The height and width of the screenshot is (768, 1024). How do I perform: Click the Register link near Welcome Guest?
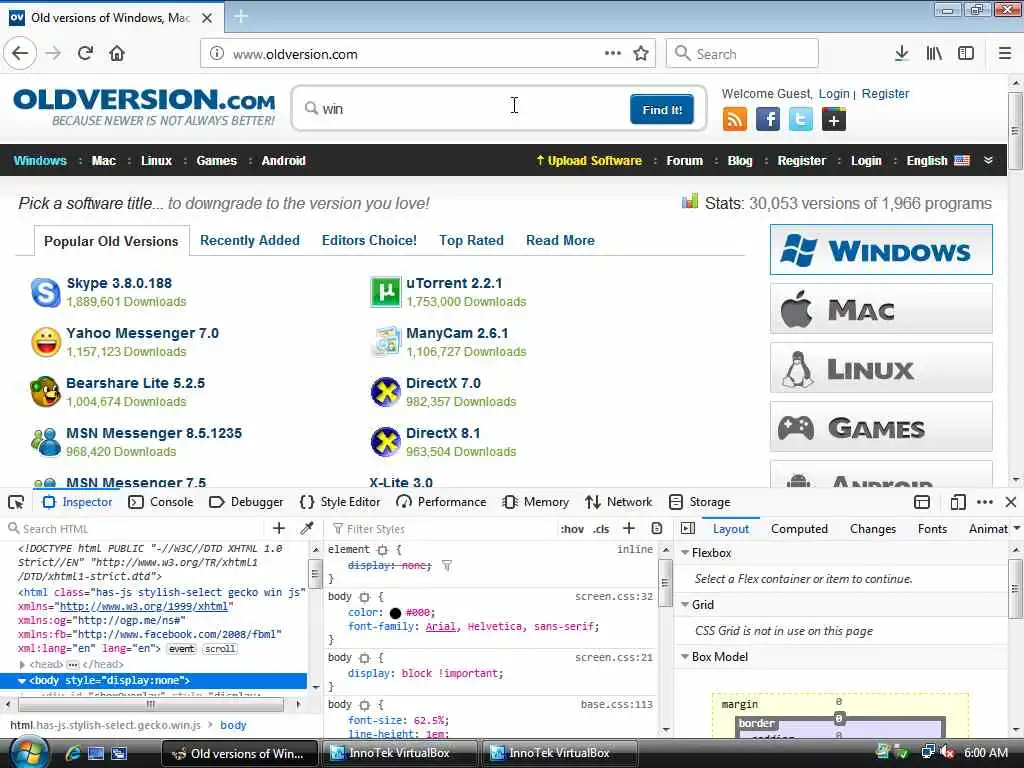[x=885, y=94]
